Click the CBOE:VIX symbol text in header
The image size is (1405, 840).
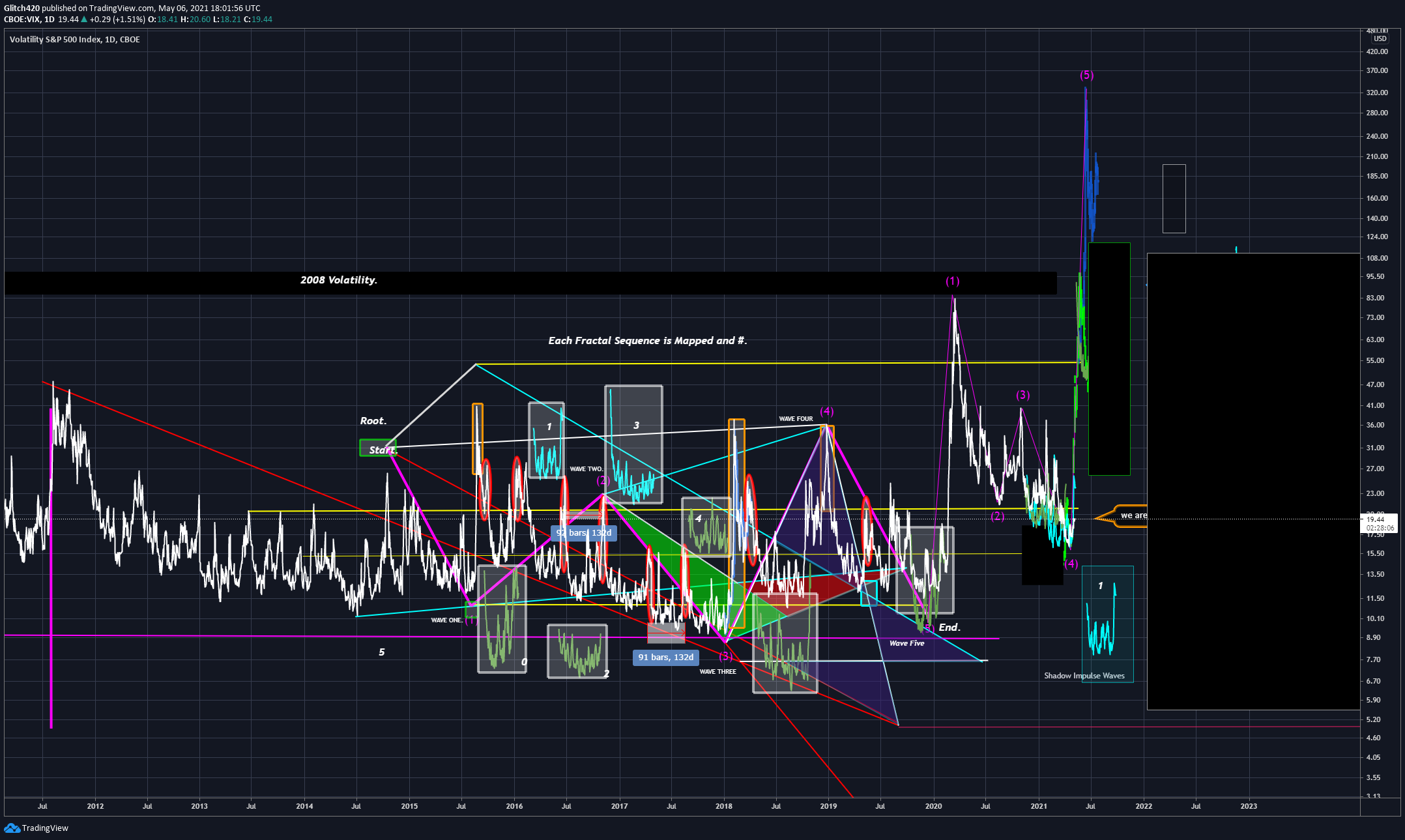(22, 20)
